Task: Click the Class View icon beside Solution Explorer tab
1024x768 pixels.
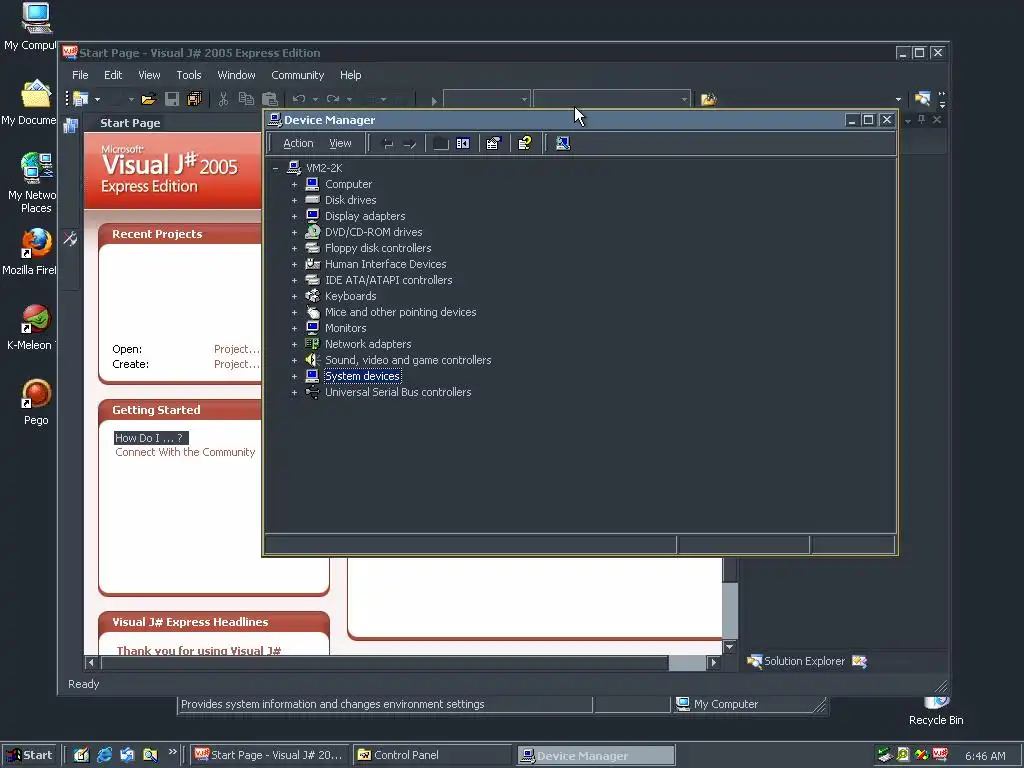Action: [x=859, y=662]
